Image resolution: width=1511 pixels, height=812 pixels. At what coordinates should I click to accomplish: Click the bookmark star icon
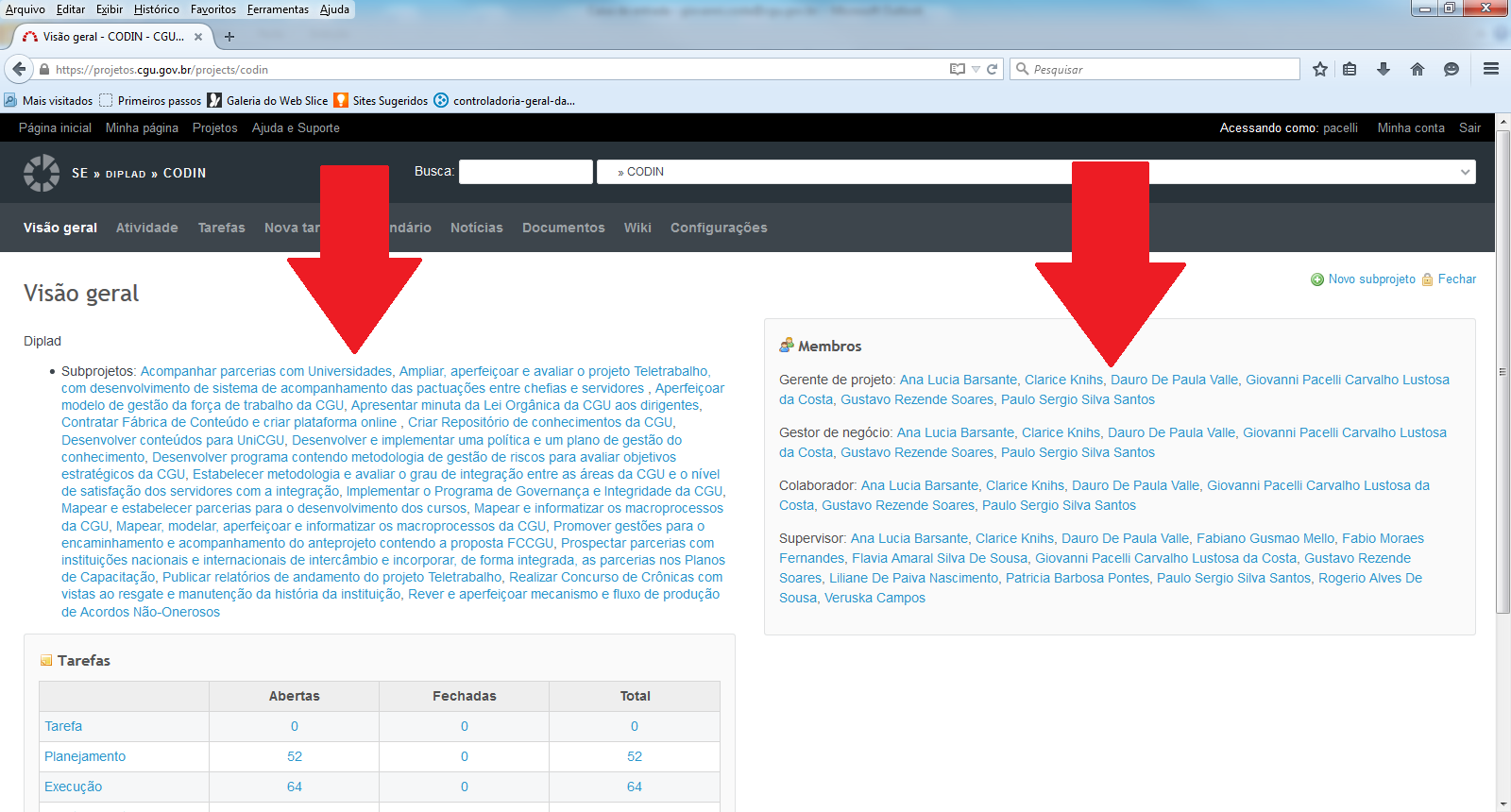tap(1320, 69)
